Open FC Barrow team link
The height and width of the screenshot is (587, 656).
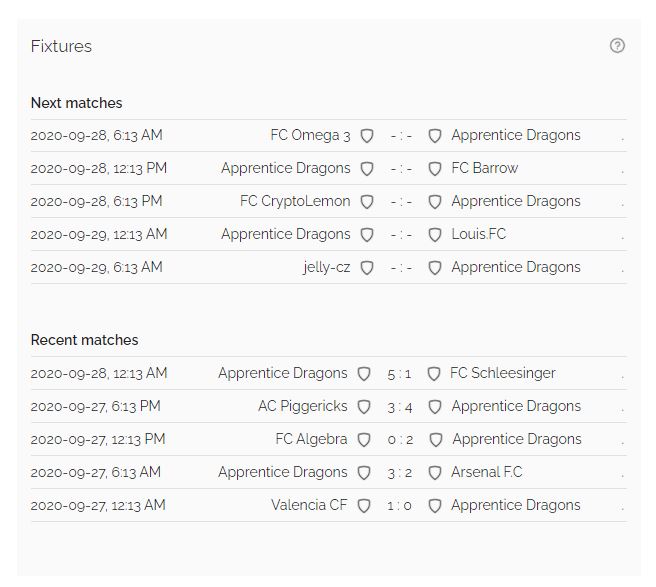(484, 168)
